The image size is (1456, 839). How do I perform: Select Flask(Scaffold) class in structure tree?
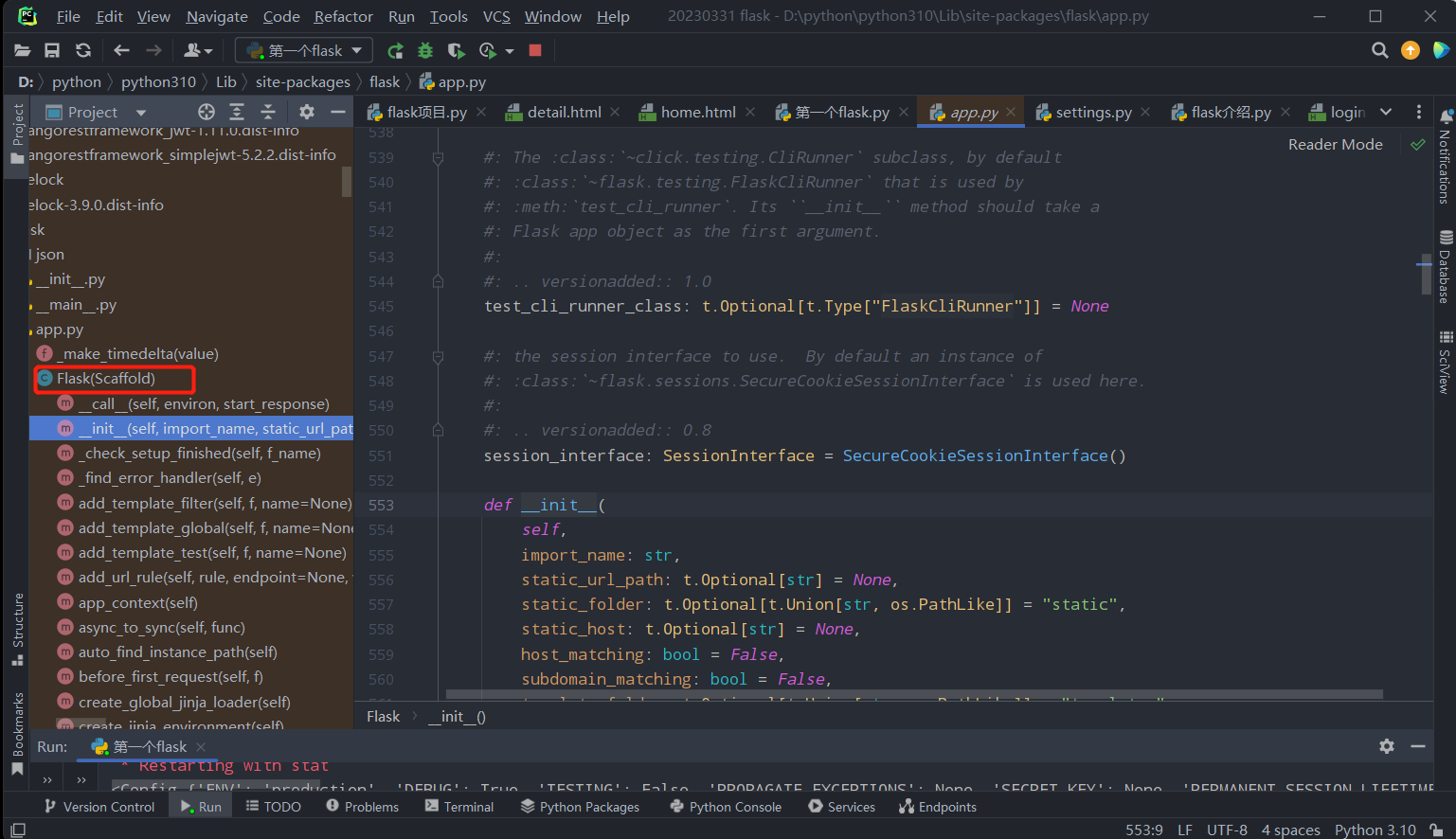point(105,379)
